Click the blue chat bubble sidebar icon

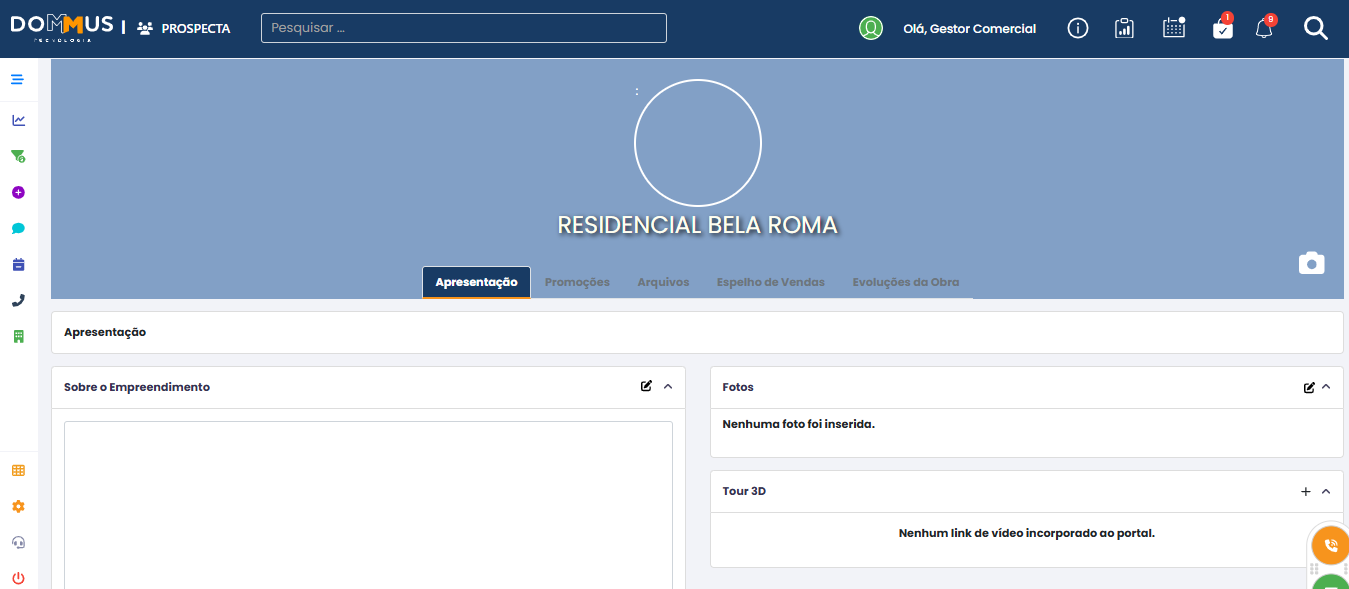click(18, 228)
